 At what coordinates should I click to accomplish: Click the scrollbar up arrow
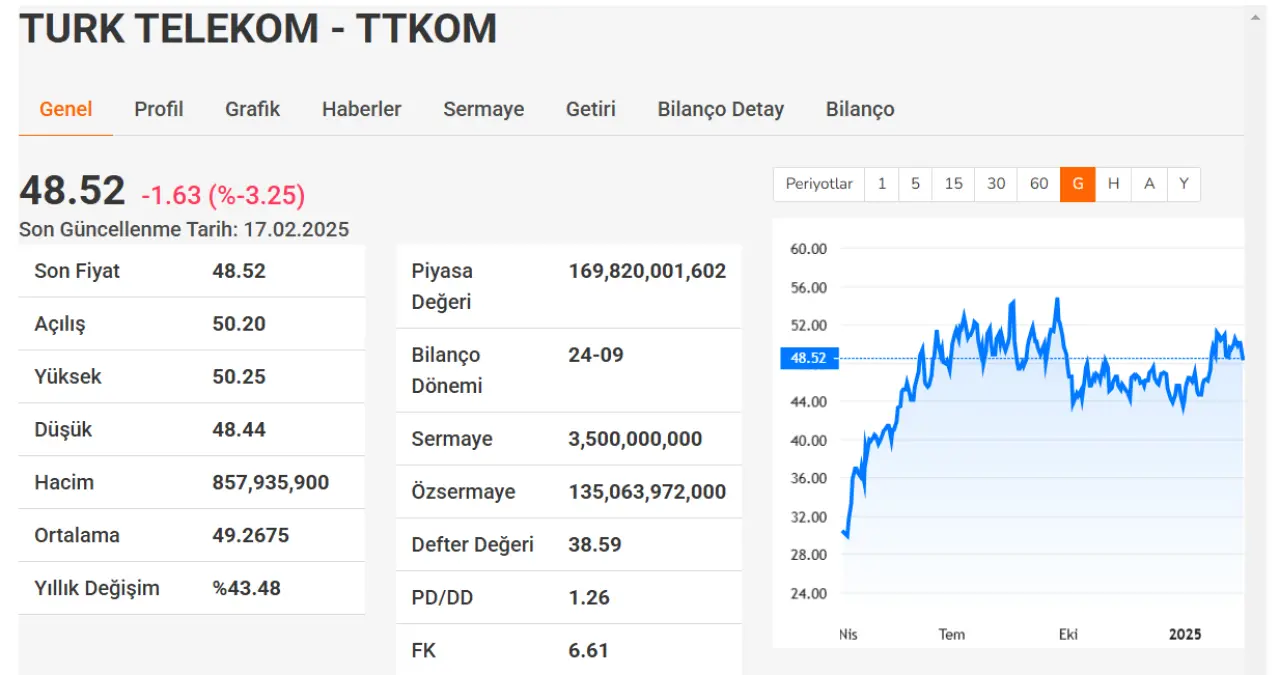tap(1257, 18)
